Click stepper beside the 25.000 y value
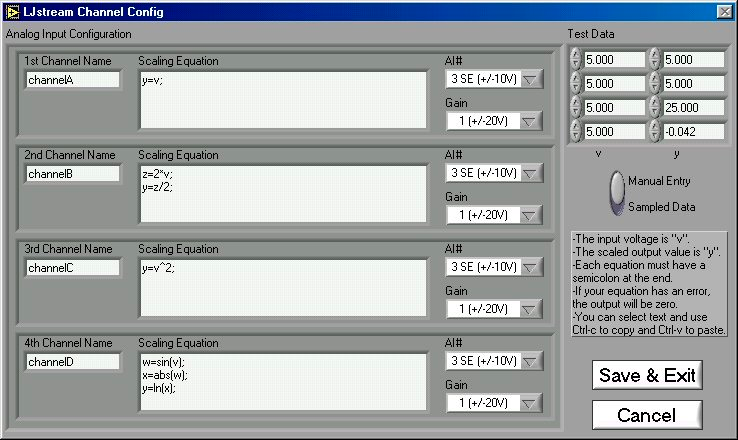 click(x=656, y=107)
